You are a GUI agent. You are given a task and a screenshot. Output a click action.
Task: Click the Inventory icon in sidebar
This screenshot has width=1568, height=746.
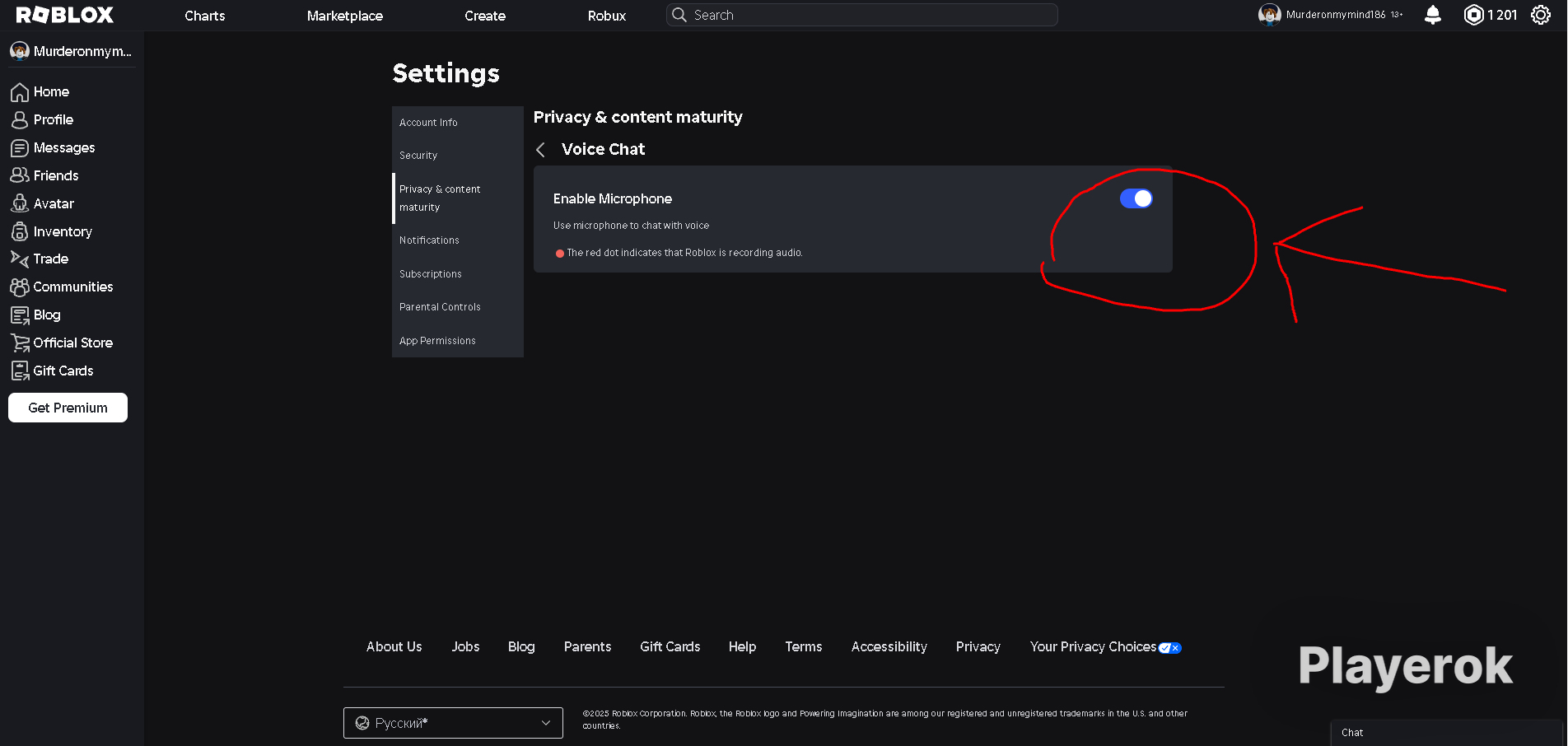(x=20, y=231)
